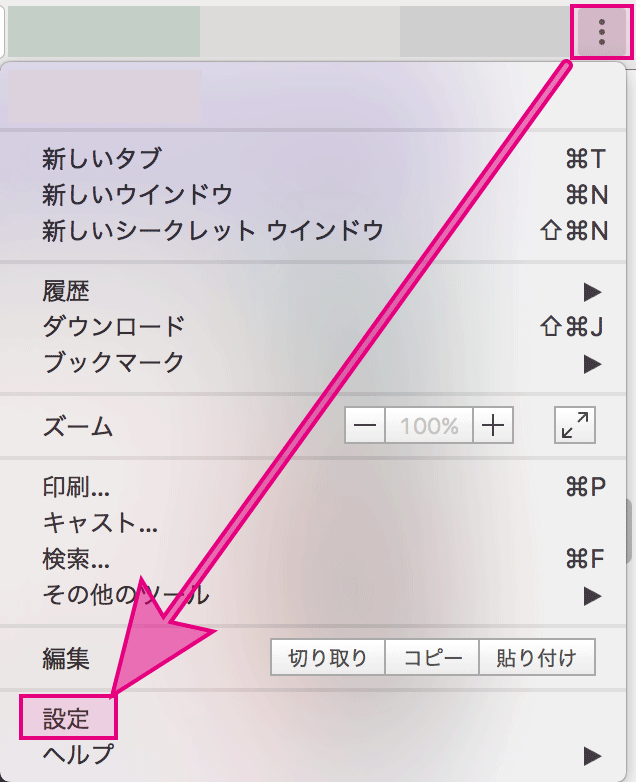Expand the 履歴 submenu arrow
The image size is (636, 782).
point(592,292)
